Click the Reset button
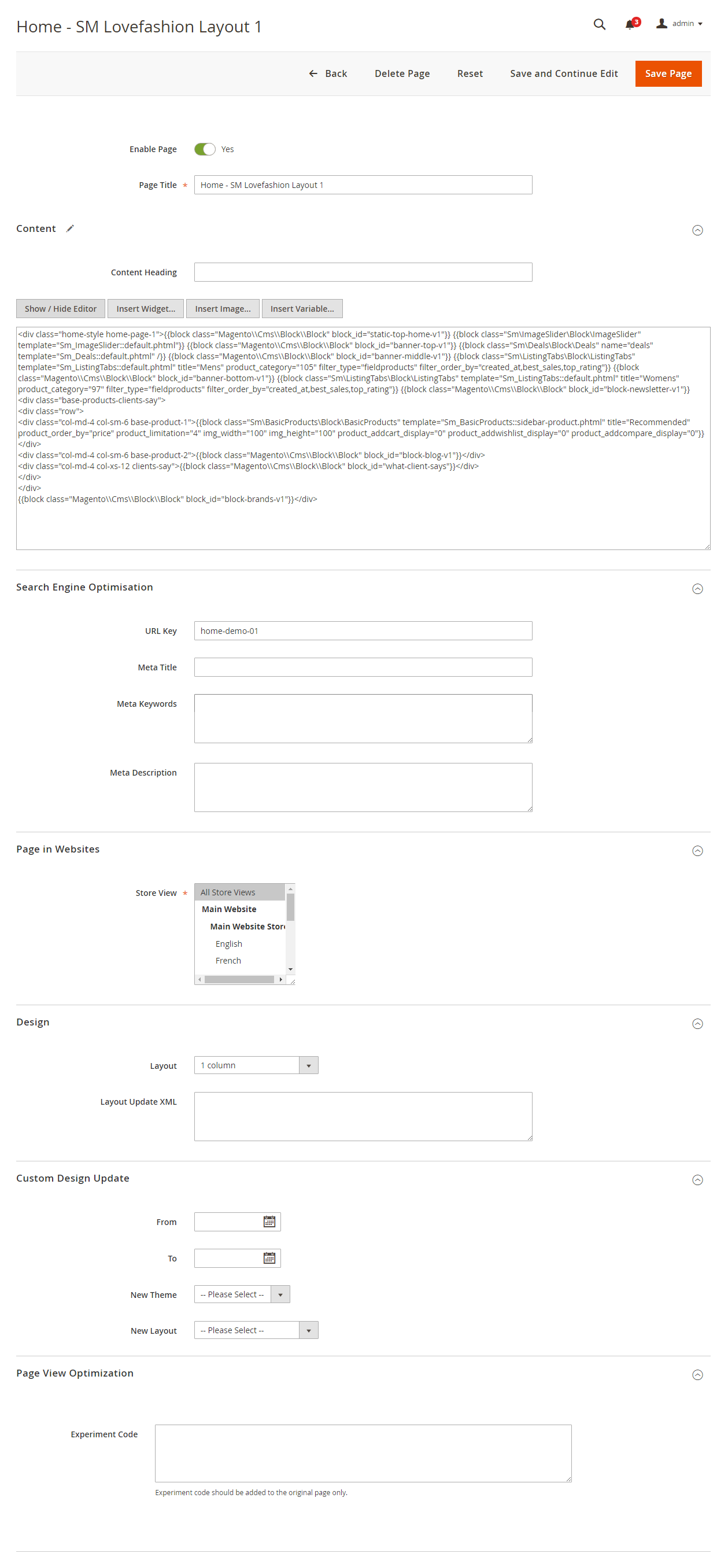728x1568 pixels. [x=470, y=73]
